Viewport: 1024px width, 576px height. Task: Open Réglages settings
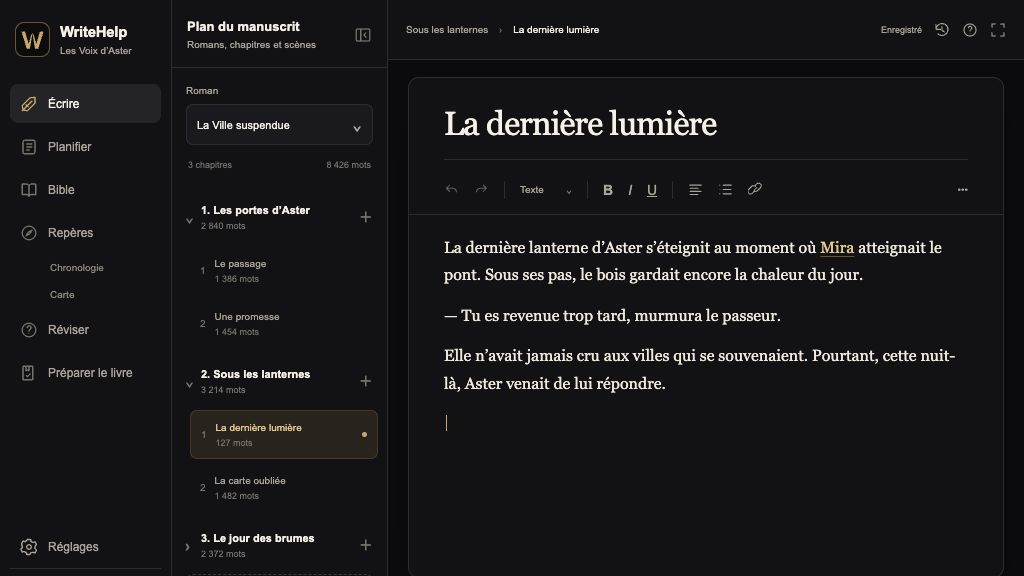(85, 547)
